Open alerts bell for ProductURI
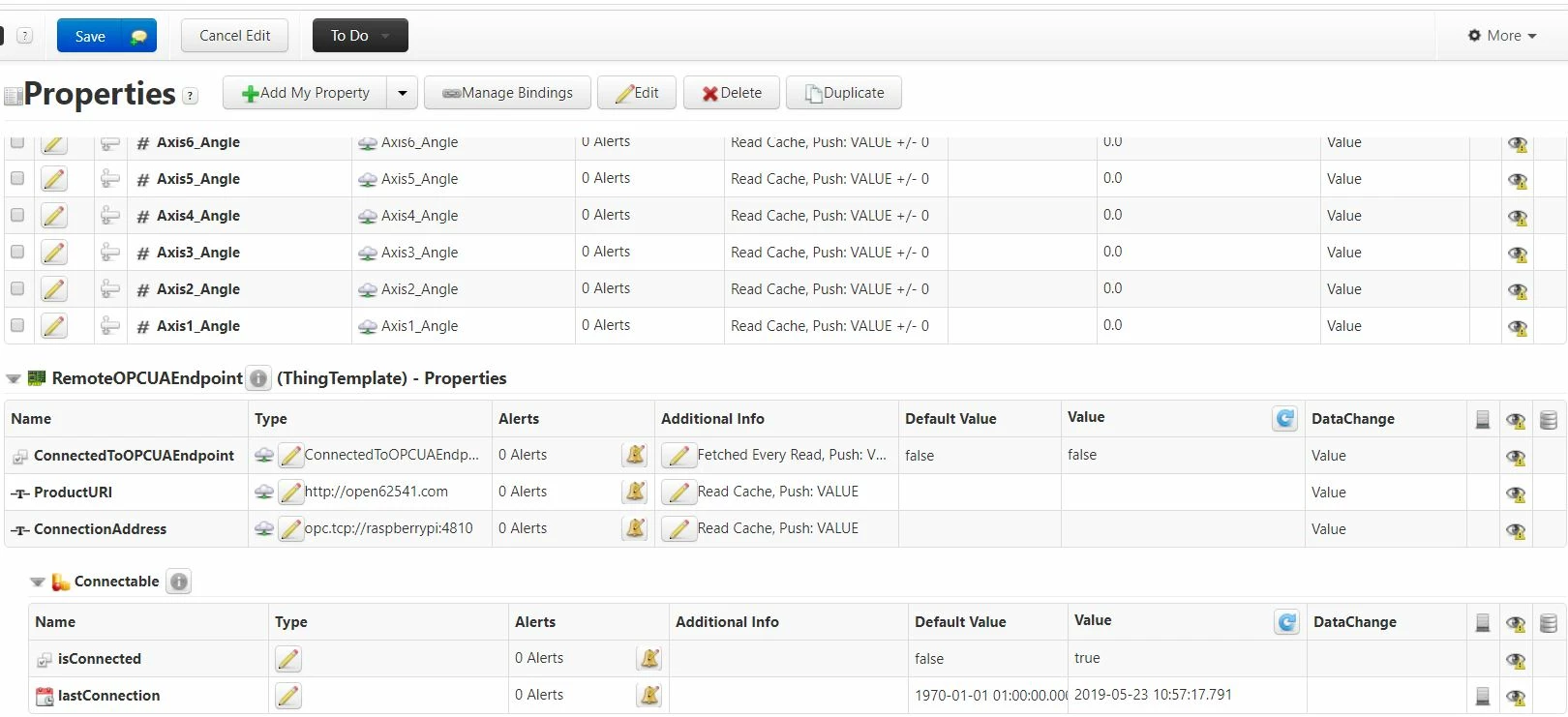 [635, 492]
